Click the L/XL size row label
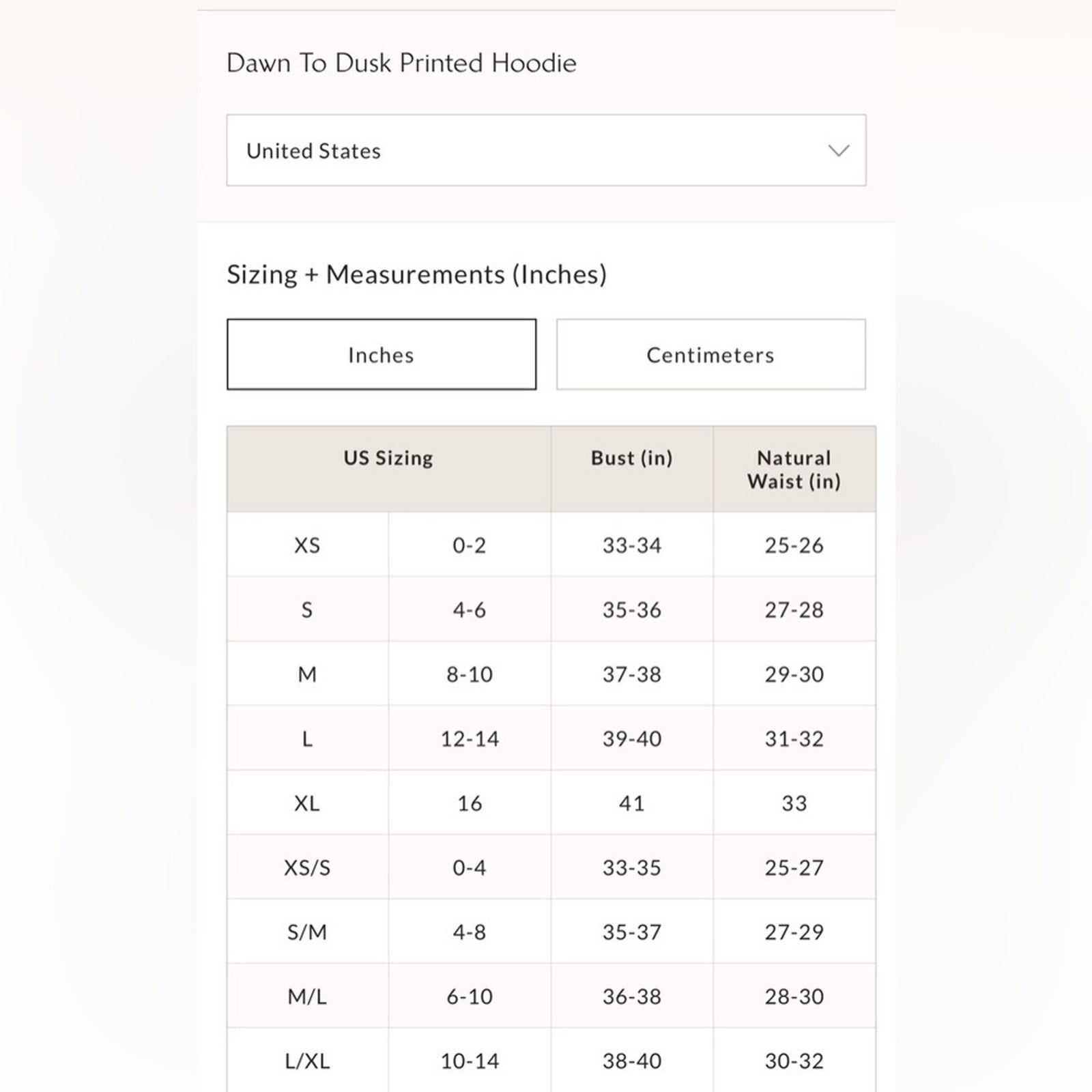The image size is (1092, 1092). click(x=307, y=1061)
